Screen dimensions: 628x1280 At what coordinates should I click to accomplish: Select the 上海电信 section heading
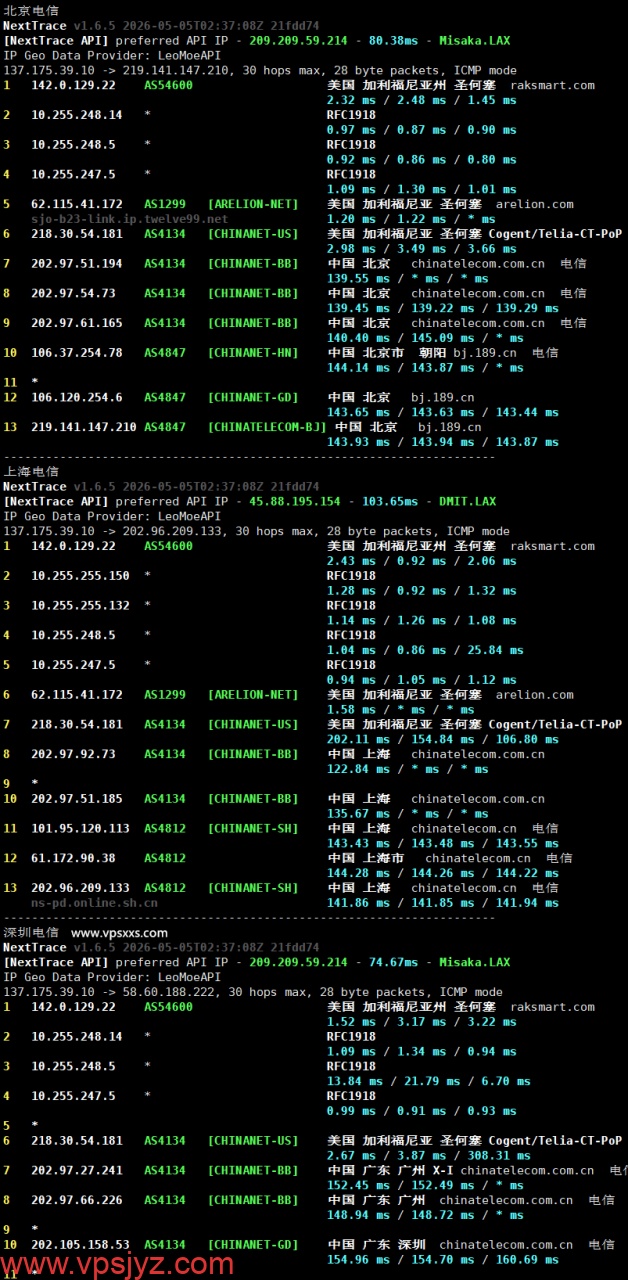click(31, 471)
